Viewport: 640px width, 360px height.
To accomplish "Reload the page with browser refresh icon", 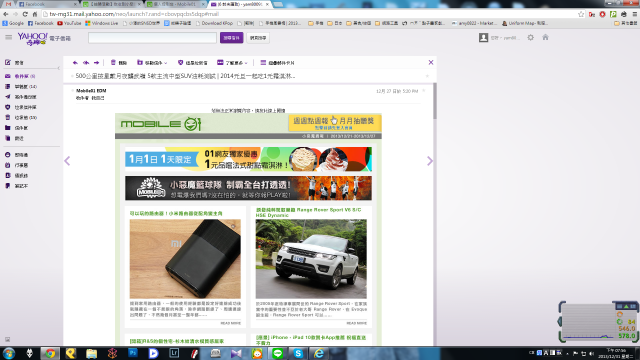I will point(25,14).
